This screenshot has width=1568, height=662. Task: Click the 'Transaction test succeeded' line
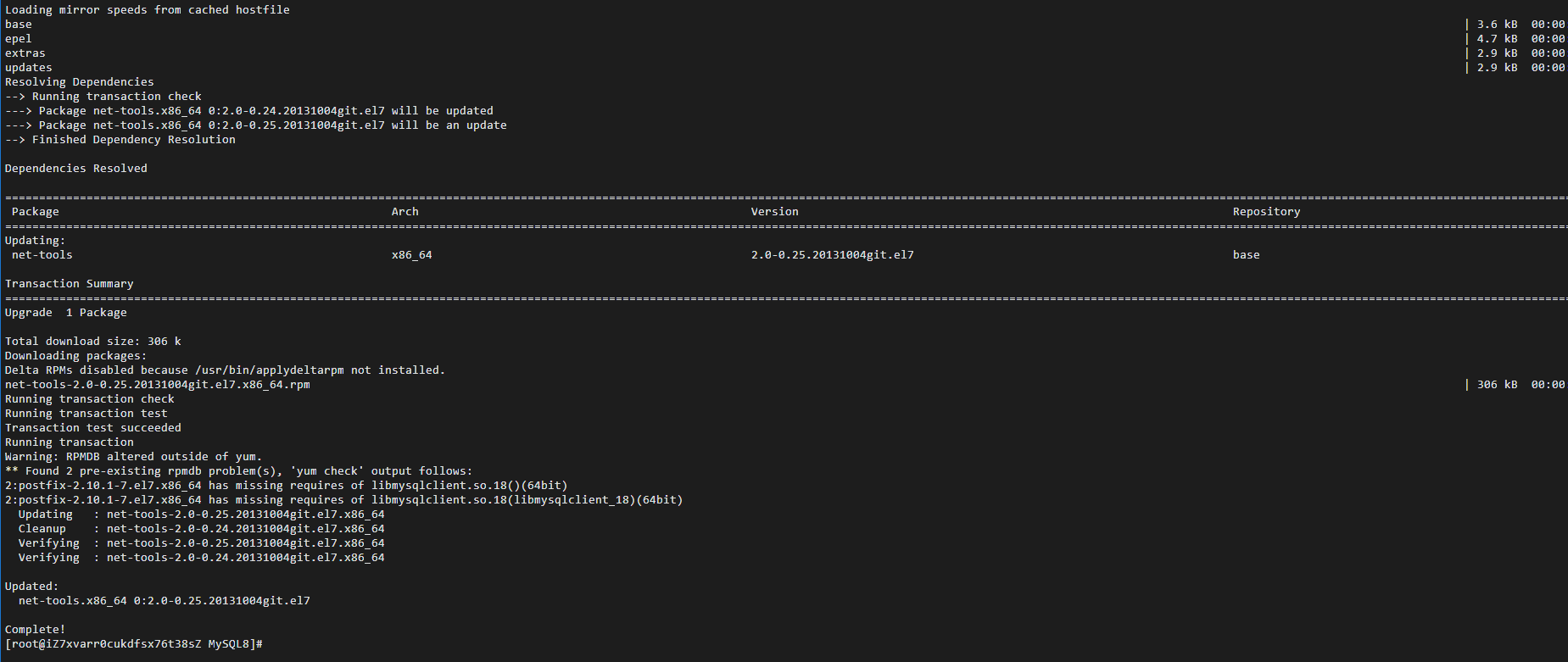(93, 428)
